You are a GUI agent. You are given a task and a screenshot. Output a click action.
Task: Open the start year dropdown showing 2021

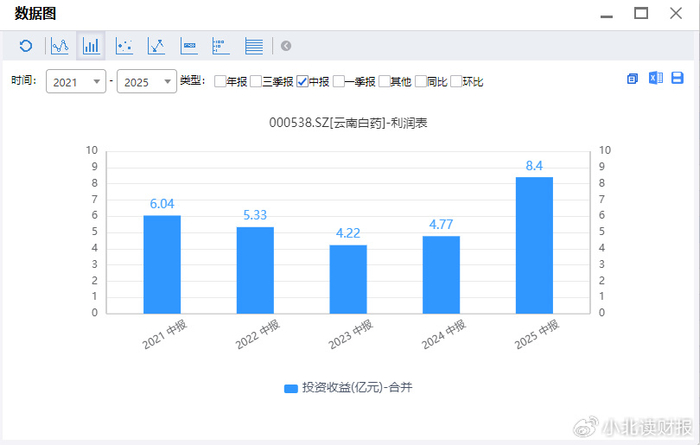point(76,82)
